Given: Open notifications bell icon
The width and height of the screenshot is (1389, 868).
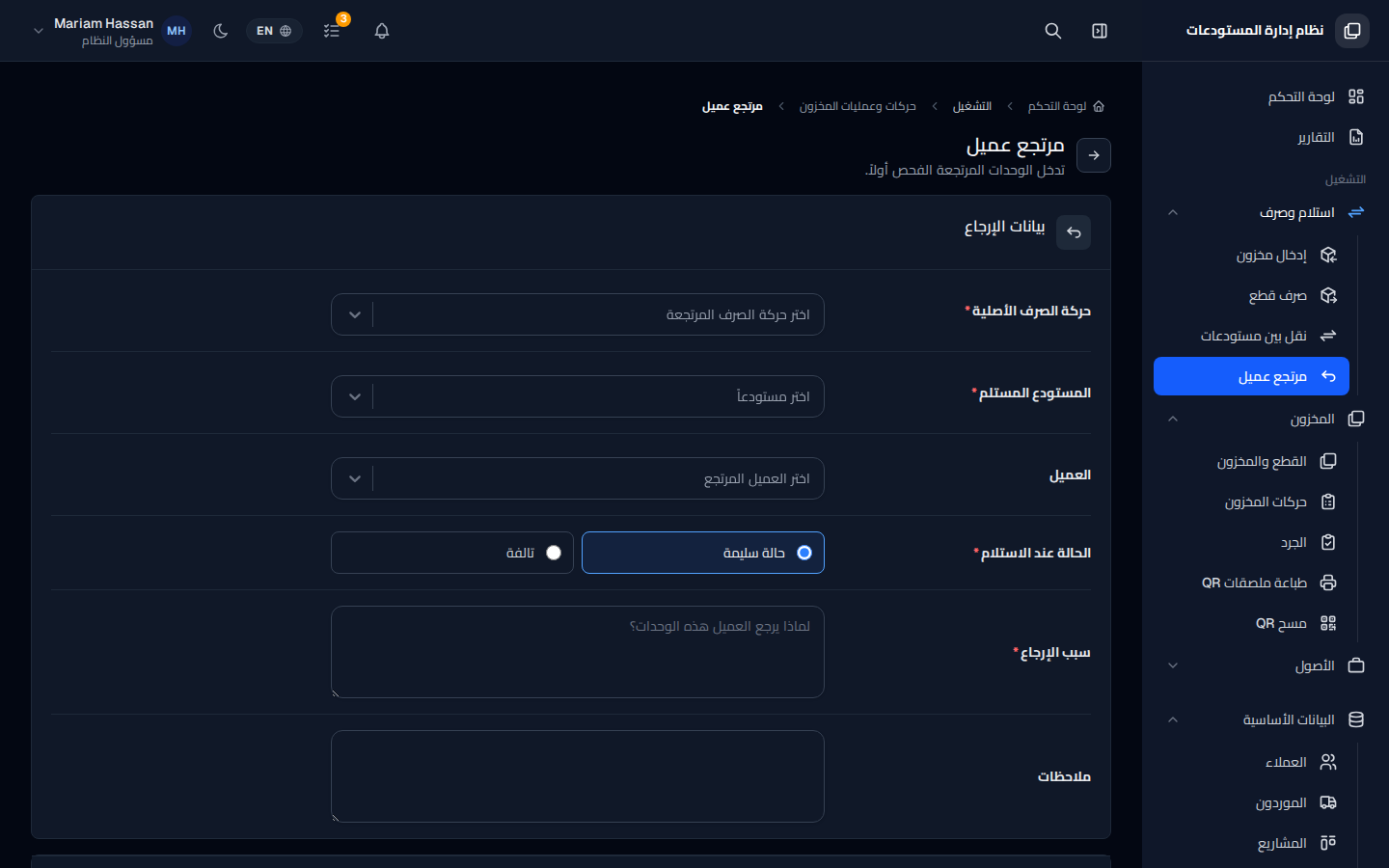Looking at the screenshot, I should click(x=382, y=31).
